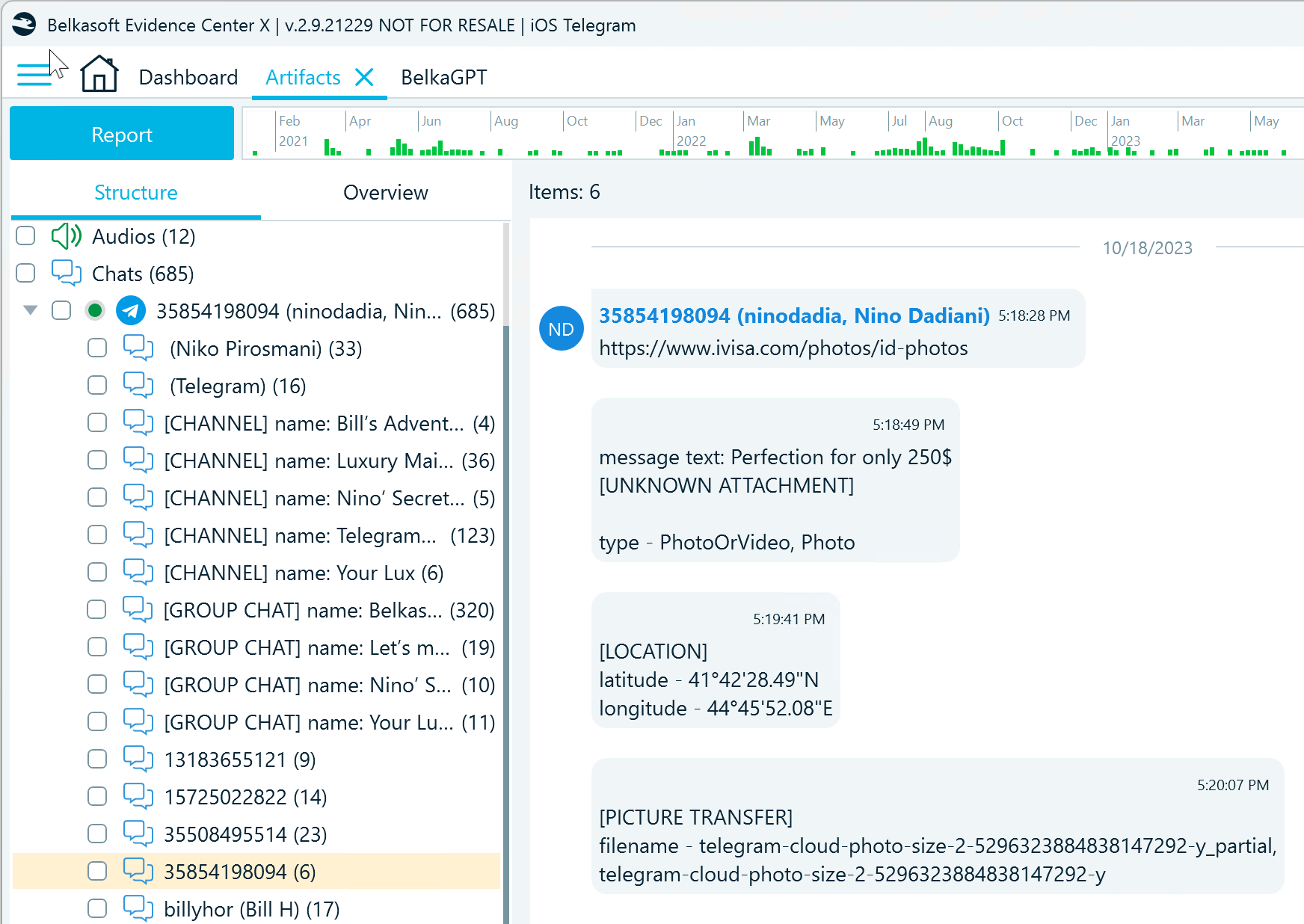Screen dimensions: 1304x924
Task: Click the Audios speaker icon
Action: click(x=66, y=236)
